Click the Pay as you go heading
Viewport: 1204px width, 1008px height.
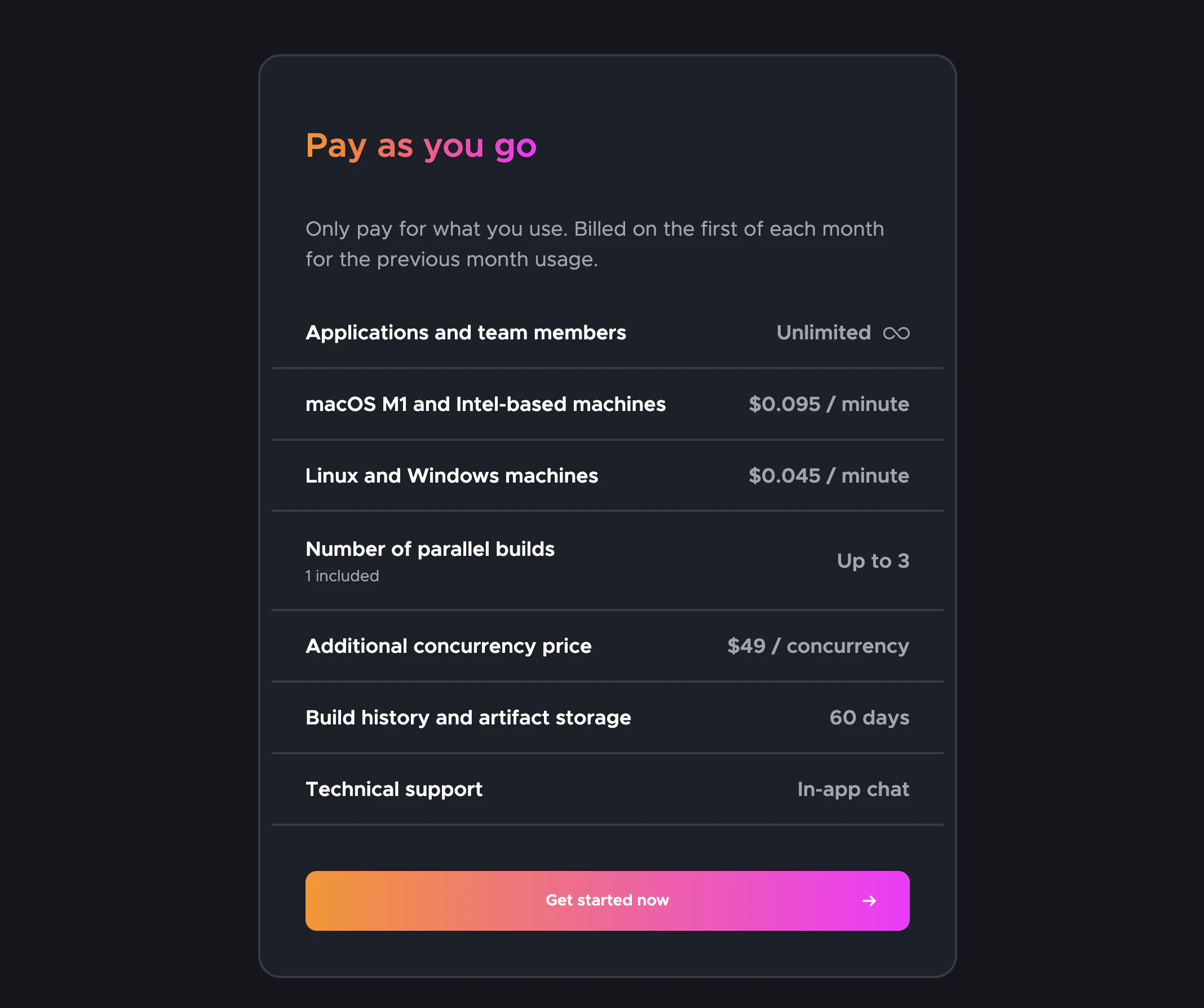click(420, 146)
